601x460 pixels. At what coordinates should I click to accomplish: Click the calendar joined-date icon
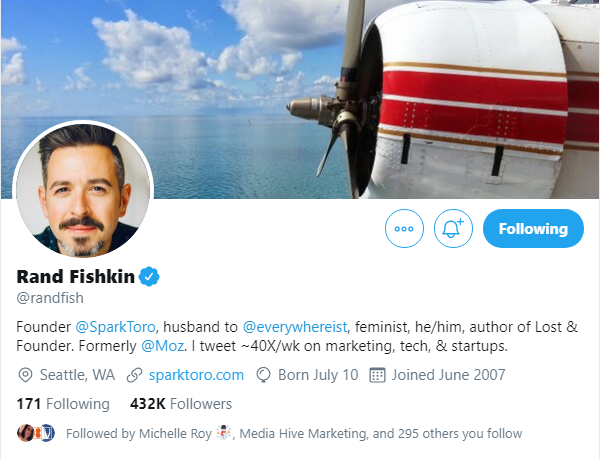point(378,375)
